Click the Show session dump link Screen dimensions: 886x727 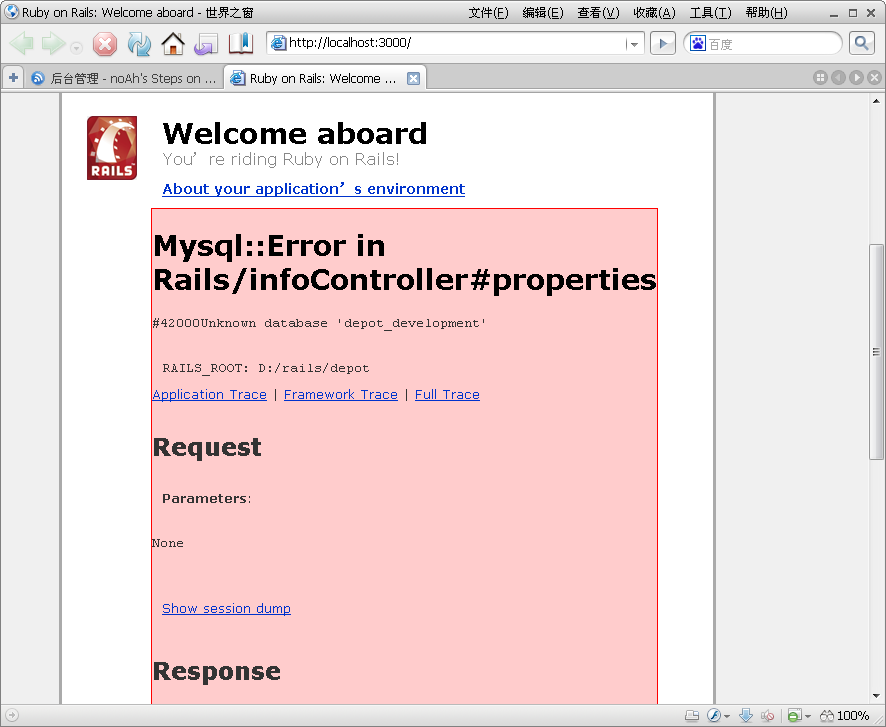tap(226, 608)
